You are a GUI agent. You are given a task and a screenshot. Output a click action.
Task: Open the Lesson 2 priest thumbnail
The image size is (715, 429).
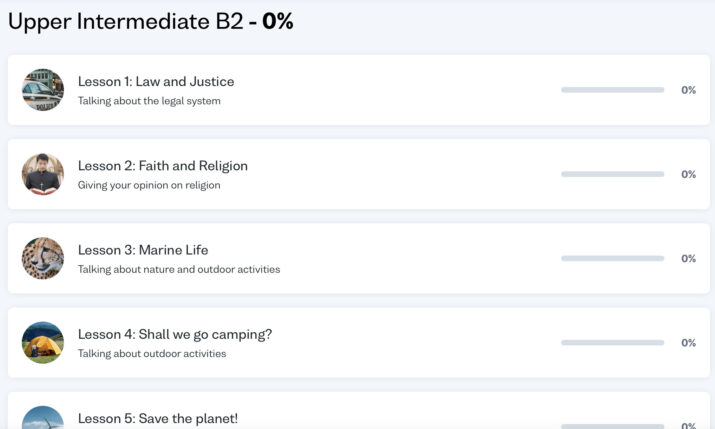coord(43,174)
